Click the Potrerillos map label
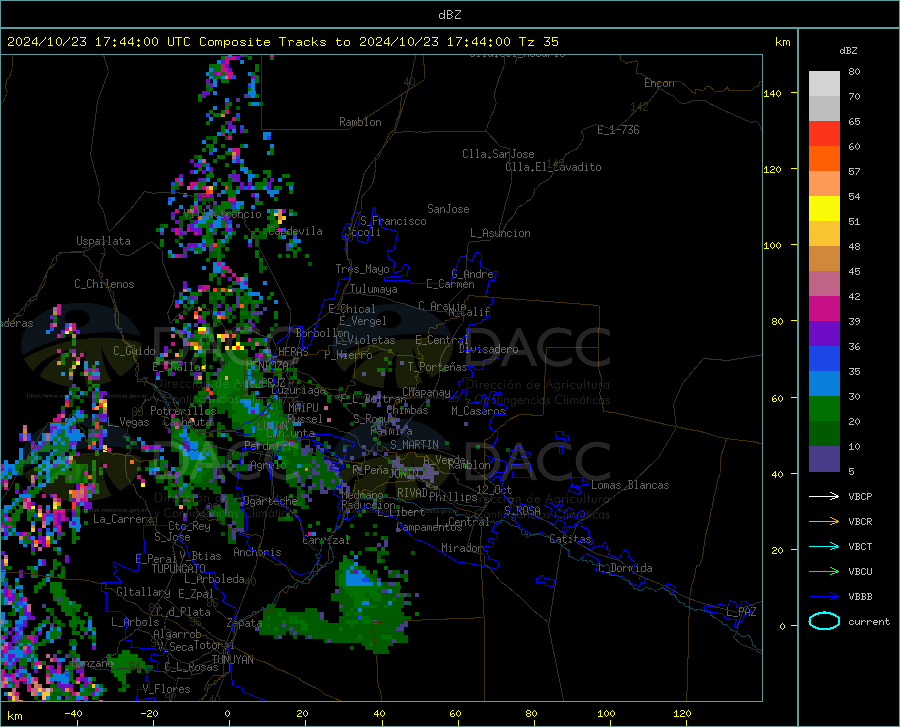The width and height of the screenshot is (900, 727). (183, 411)
